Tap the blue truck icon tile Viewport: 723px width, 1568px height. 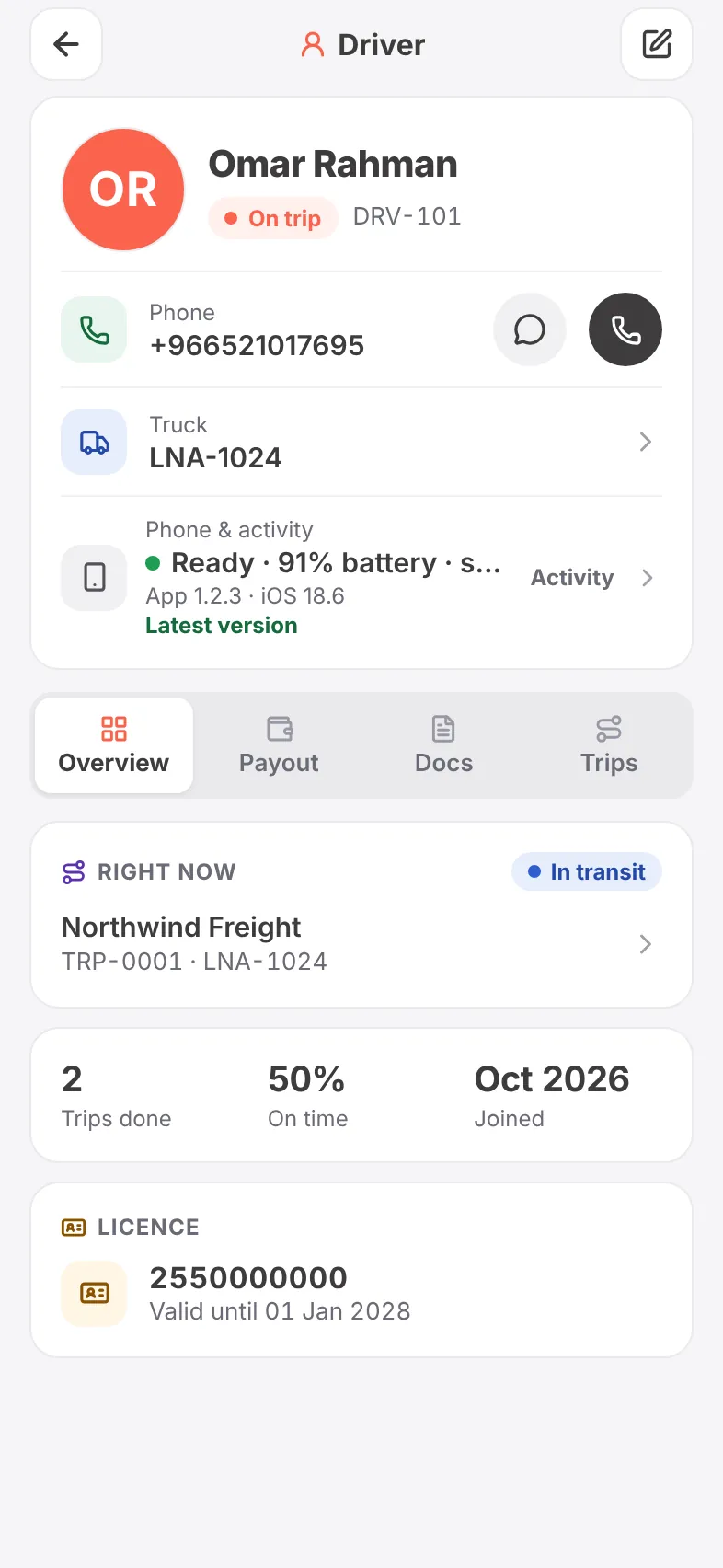(94, 442)
